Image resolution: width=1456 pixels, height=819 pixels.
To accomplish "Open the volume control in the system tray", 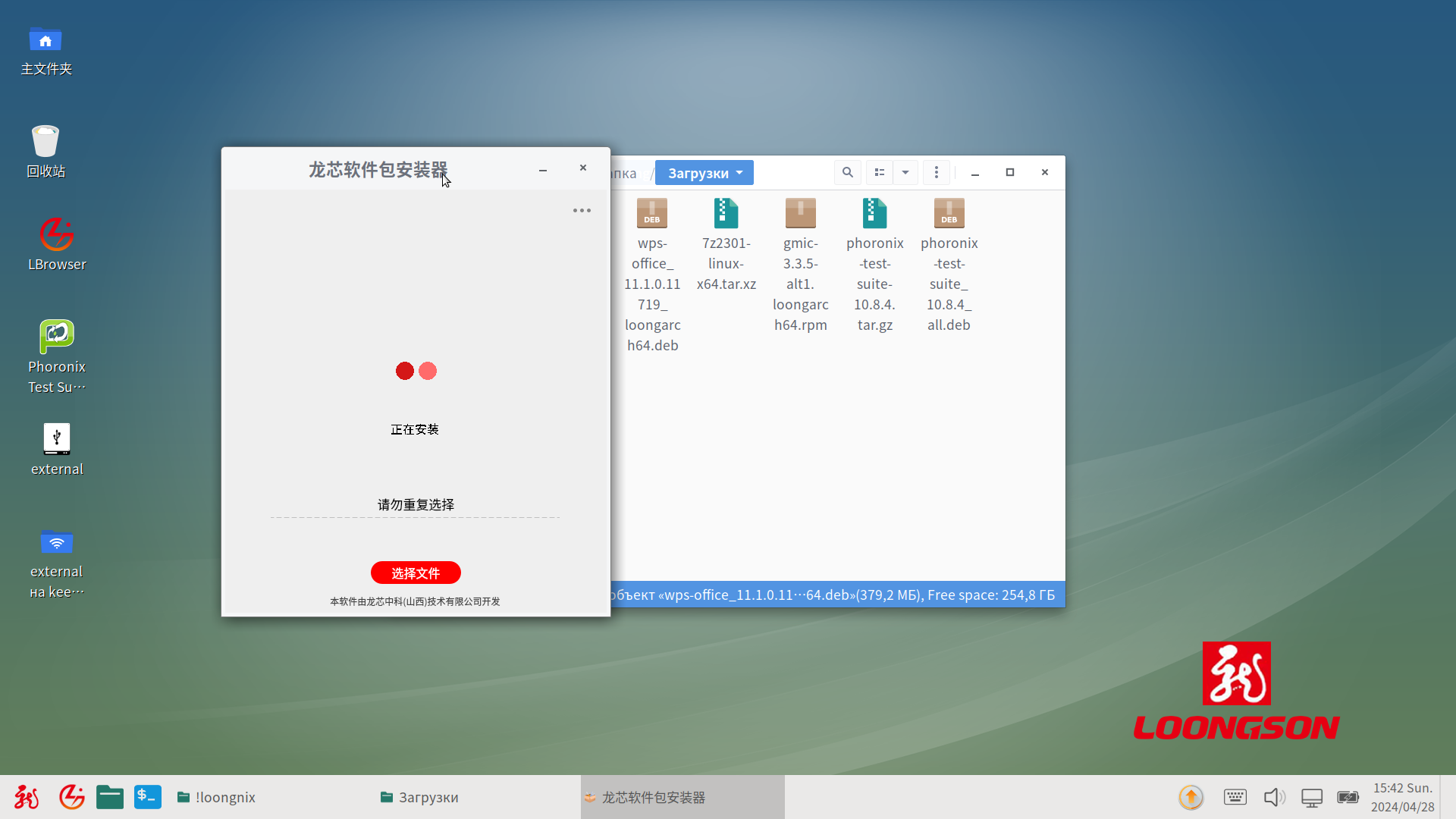I will (x=1274, y=797).
